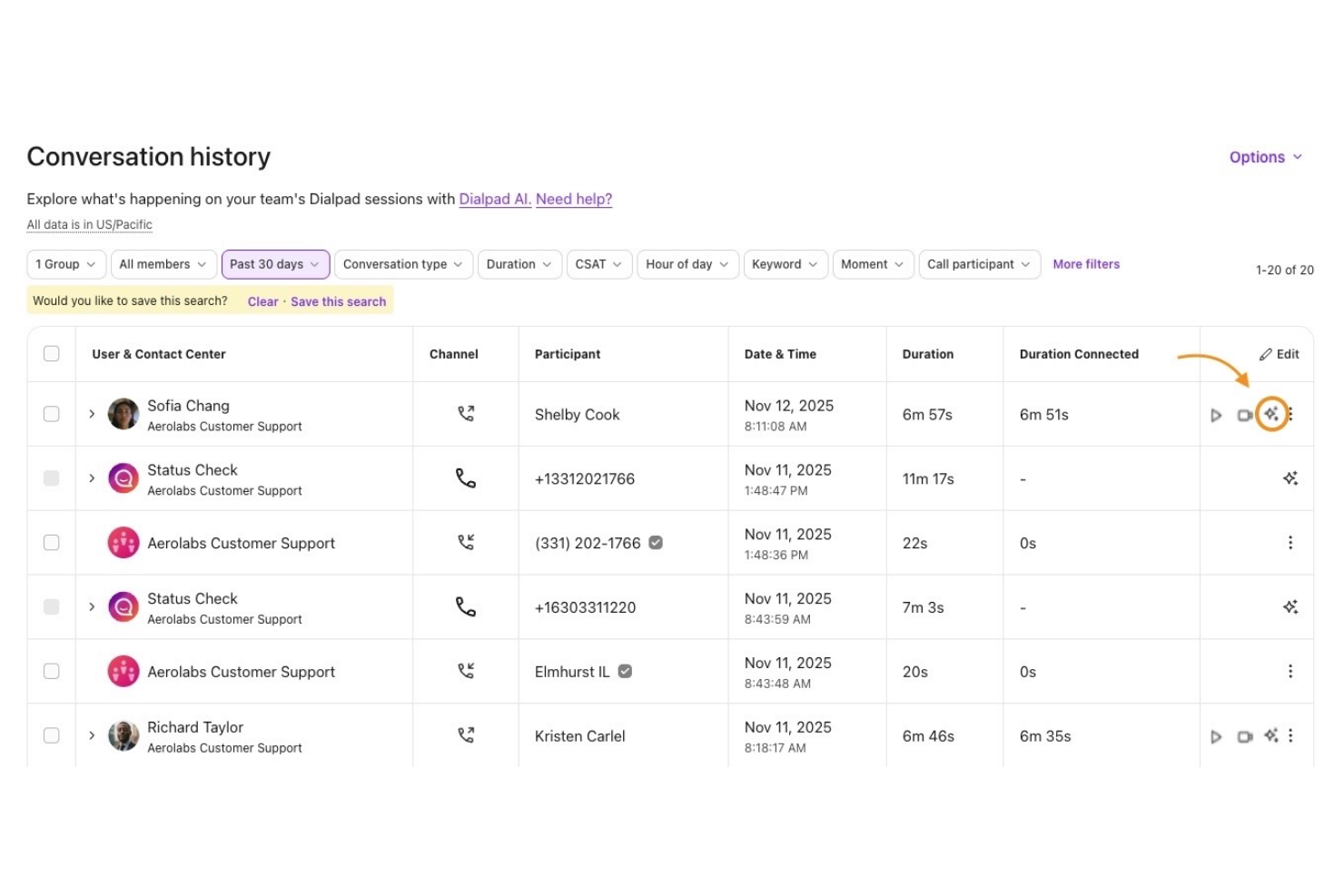Click AI sparkle icon on +13312021766 row
This screenshot has height=896, width=1344.
coord(1290,478)
